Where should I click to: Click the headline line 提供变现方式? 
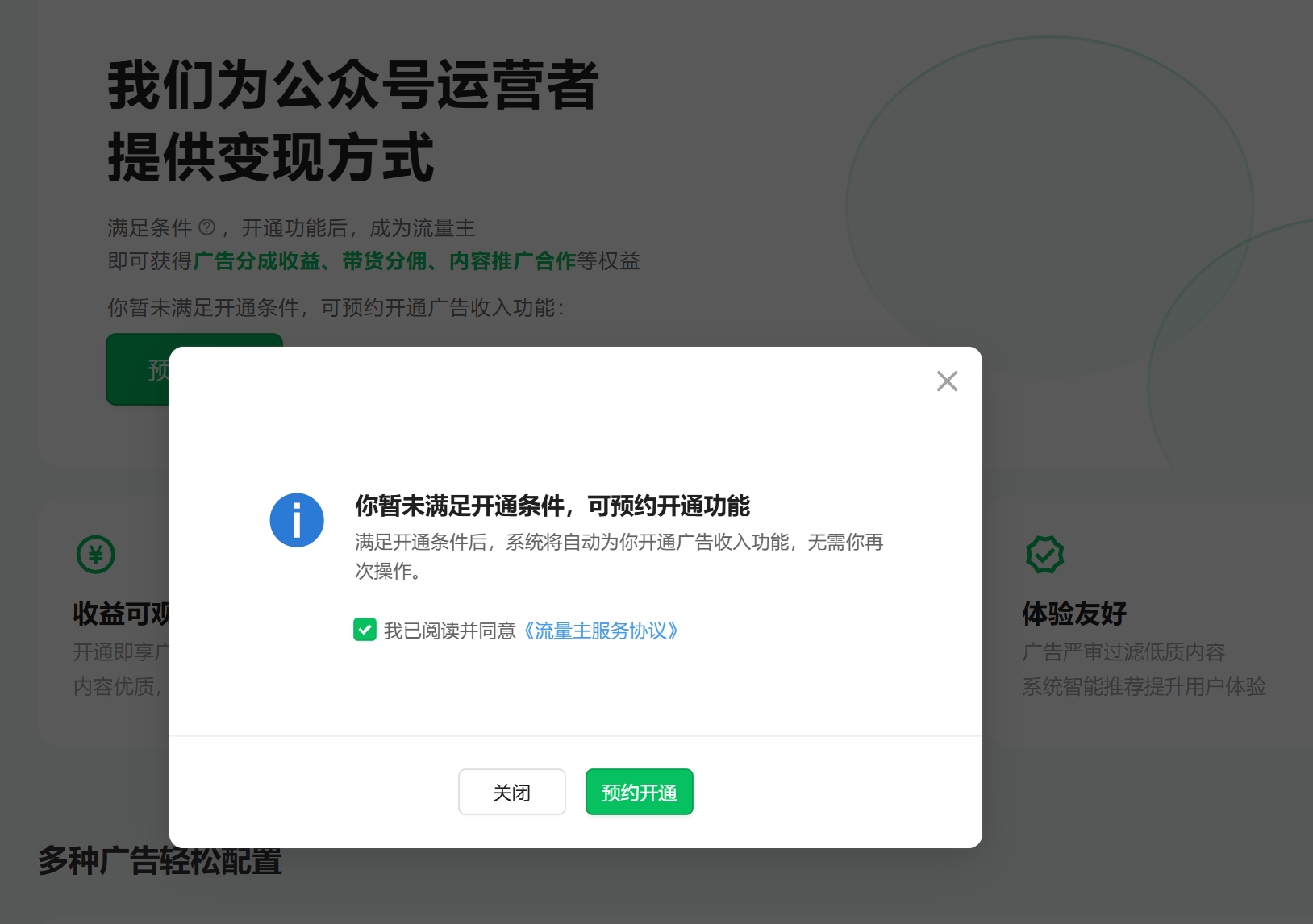[x=271, y=158]
